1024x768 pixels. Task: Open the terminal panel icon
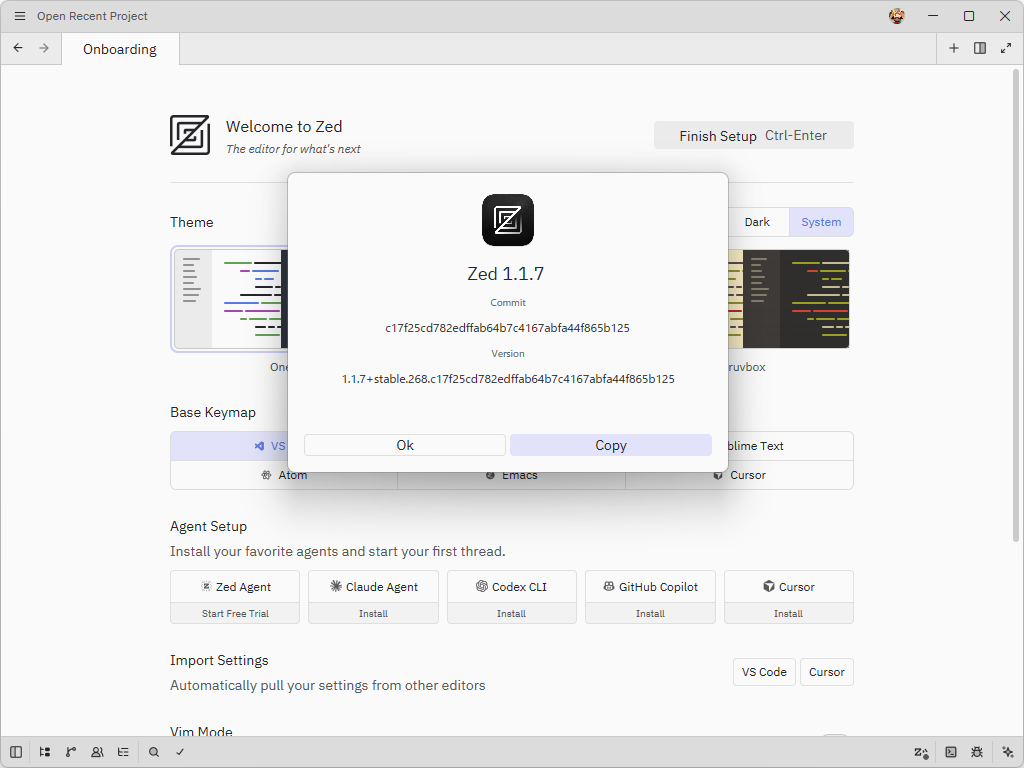951,752
